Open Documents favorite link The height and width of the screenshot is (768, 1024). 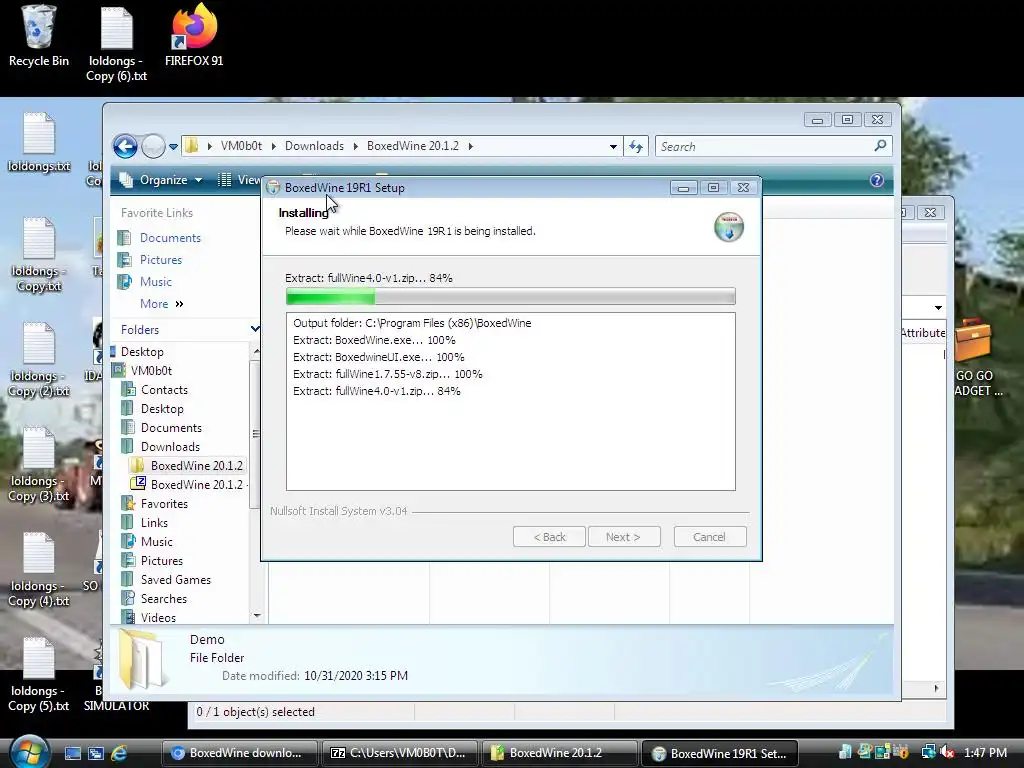(170, 238)
